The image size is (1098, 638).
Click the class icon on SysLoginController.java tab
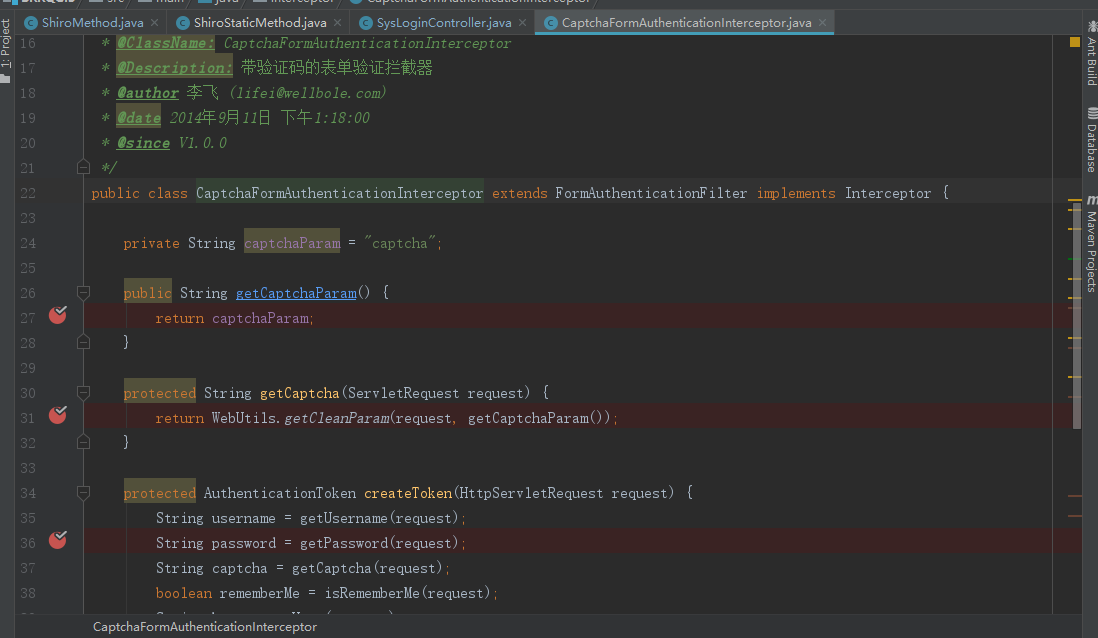click(365, 22)
